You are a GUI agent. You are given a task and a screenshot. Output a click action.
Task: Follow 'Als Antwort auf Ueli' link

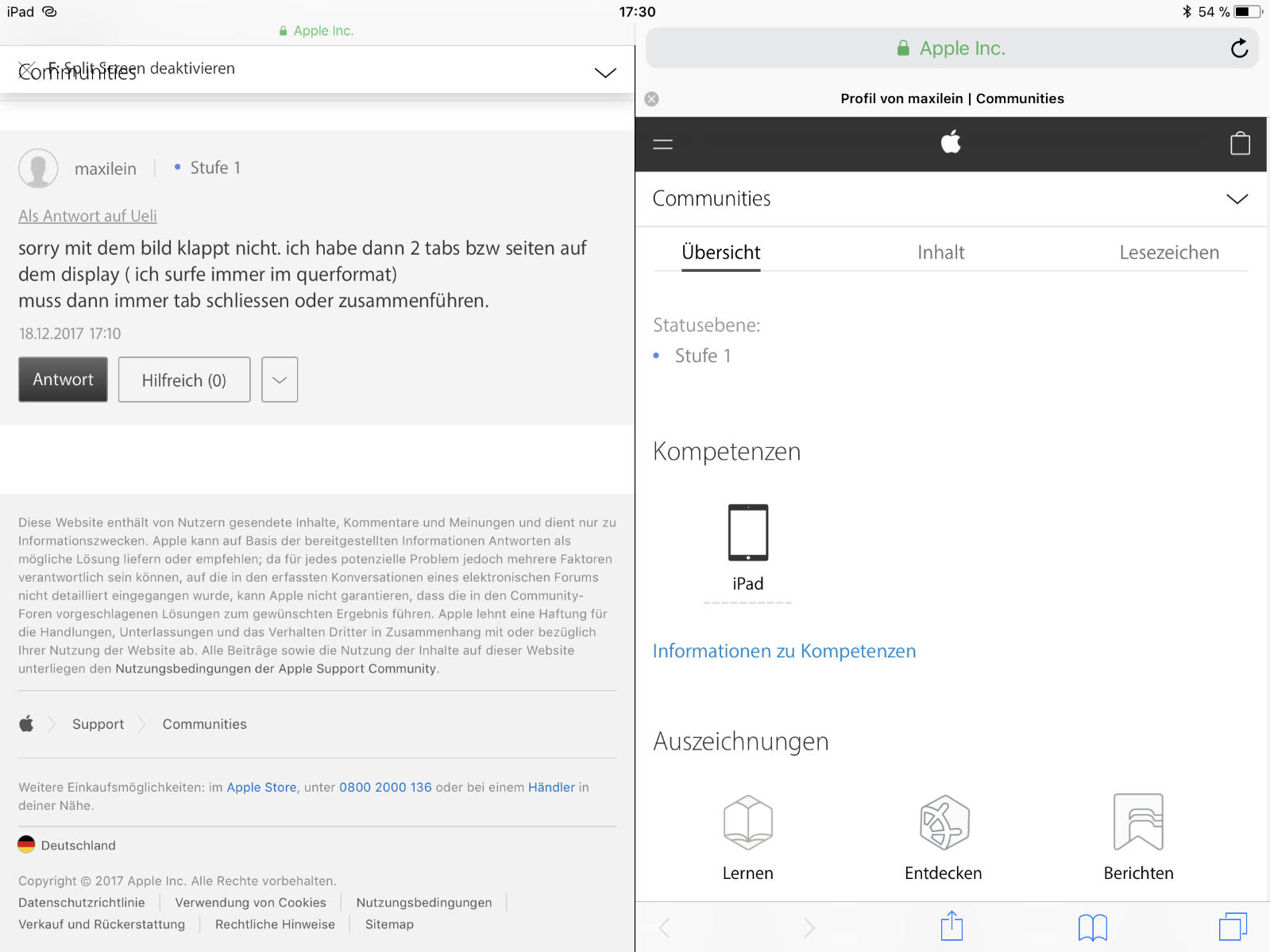(x=87, y=216)
